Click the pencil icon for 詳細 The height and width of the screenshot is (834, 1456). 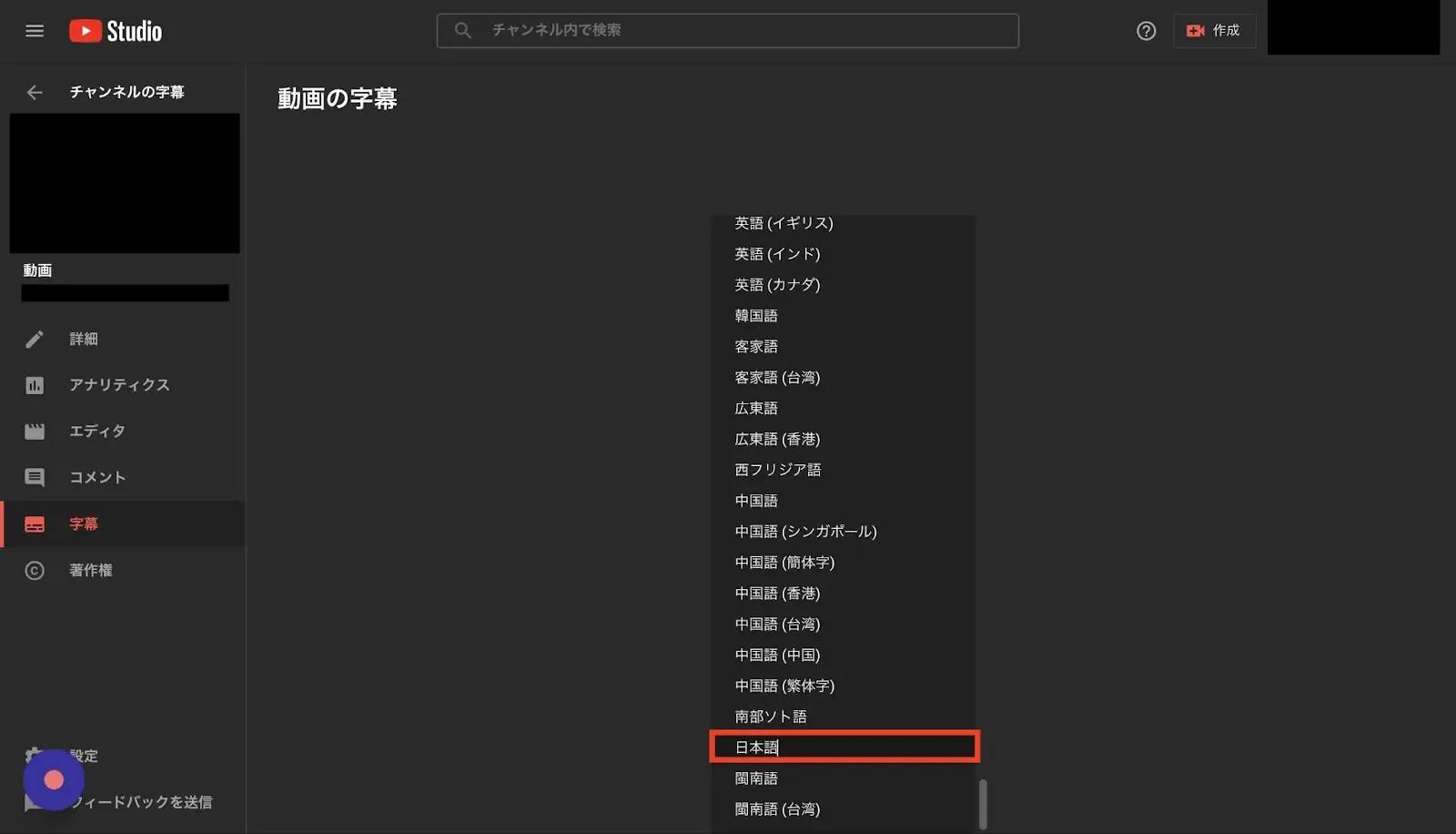coord(35,340)
